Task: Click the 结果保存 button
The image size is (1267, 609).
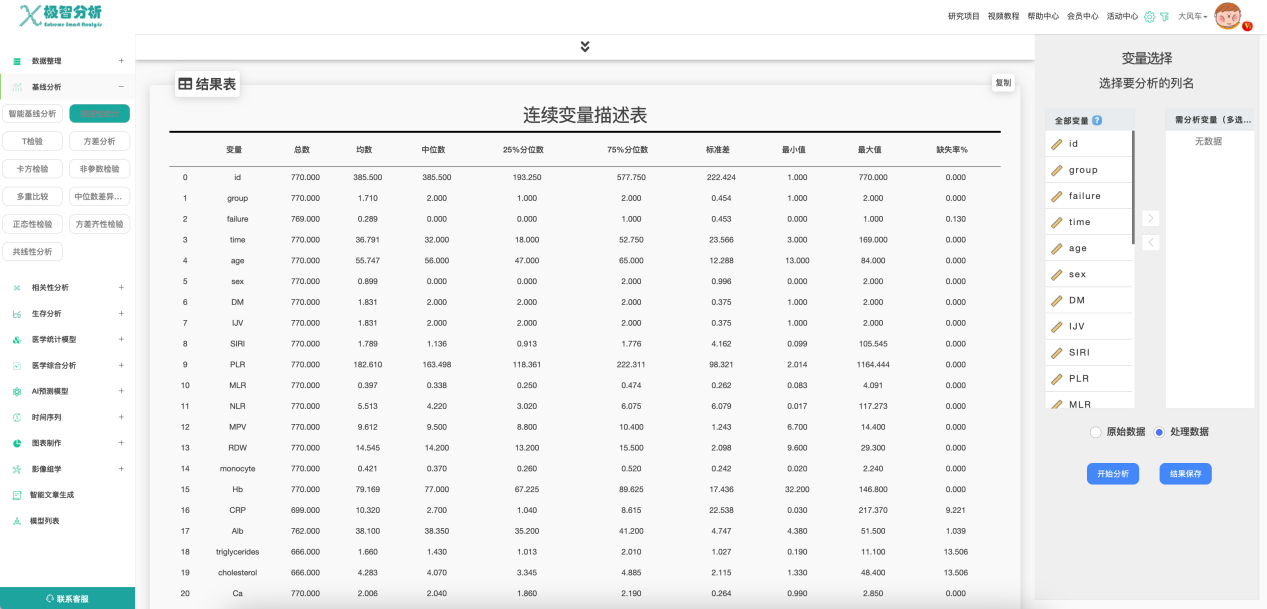Action: click(1185, 474)
